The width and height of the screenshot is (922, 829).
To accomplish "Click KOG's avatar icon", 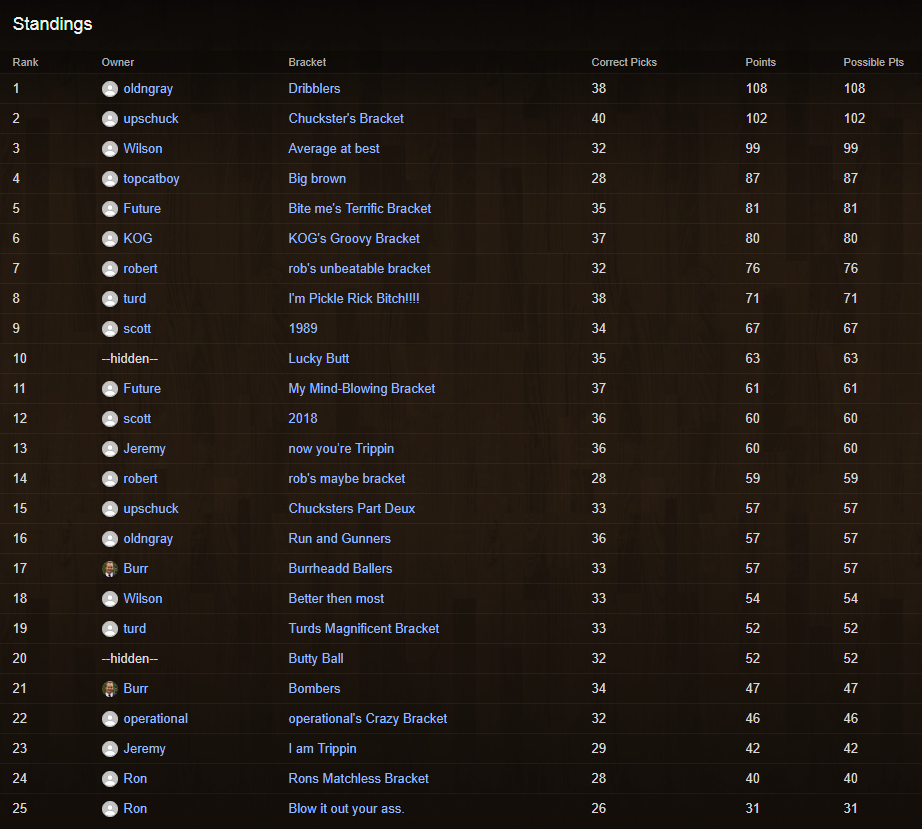I will pos(110,239).
